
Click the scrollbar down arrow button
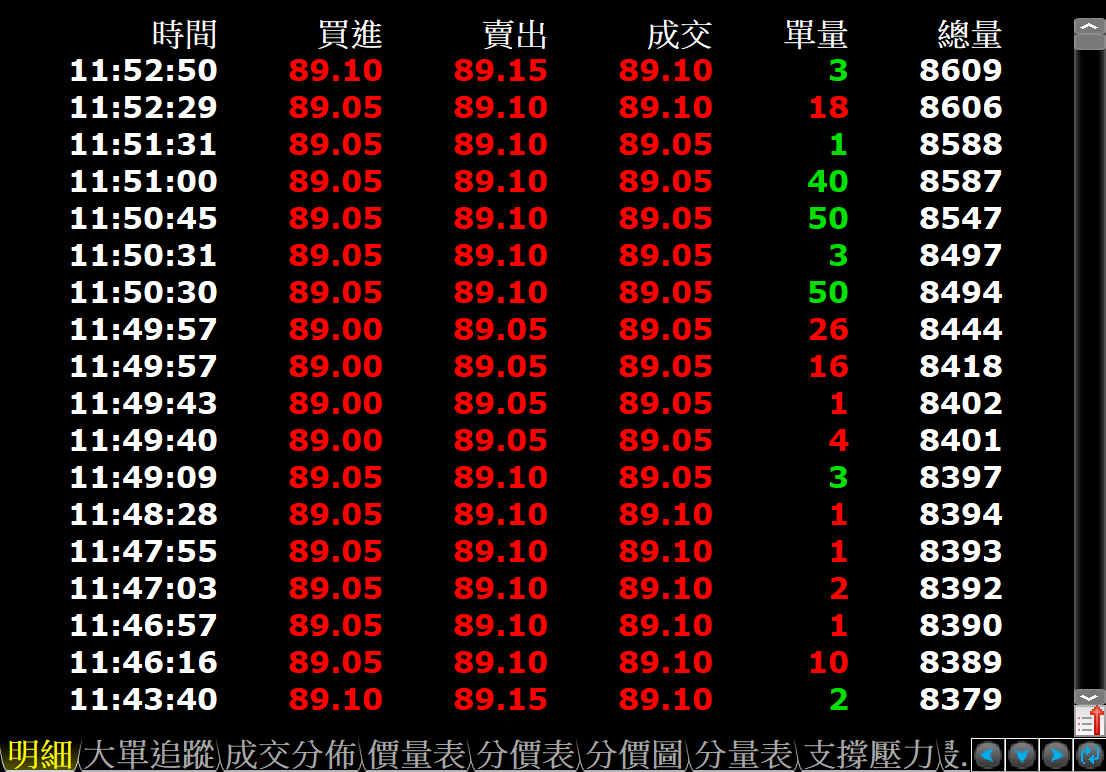[x=1090, y=697]
